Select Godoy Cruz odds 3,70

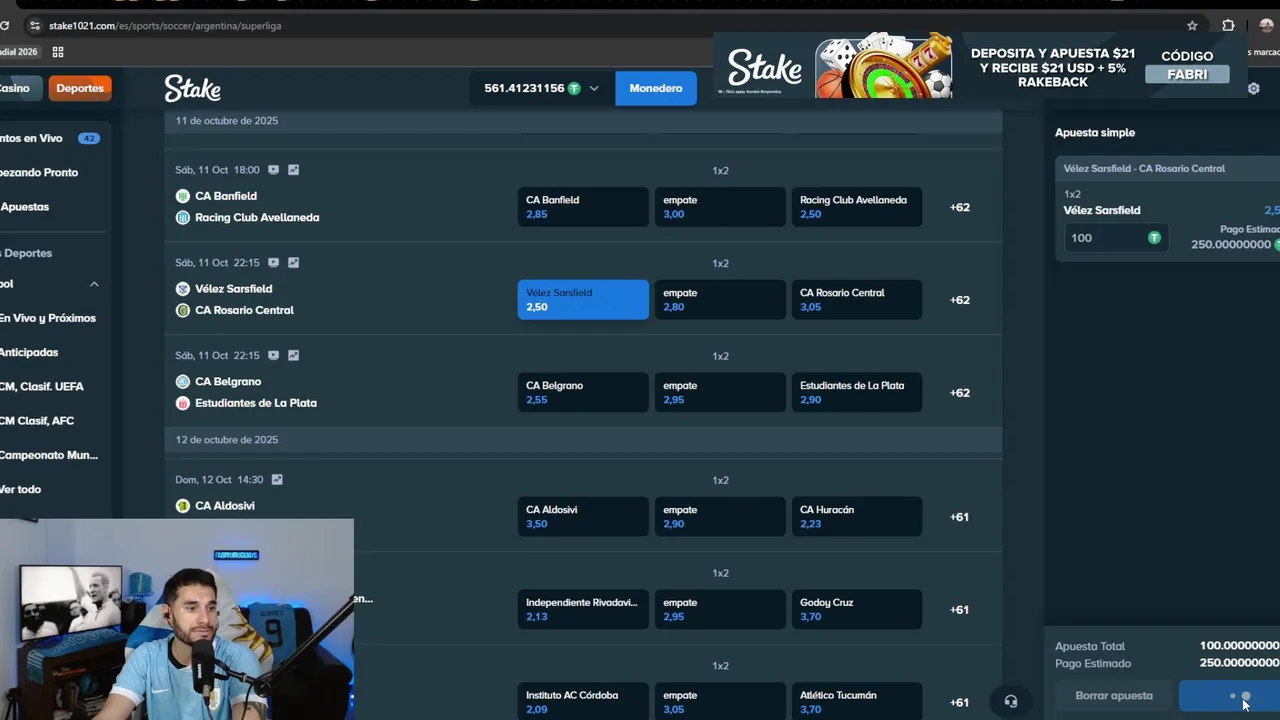pyautogui.click(x=857, y=610)
